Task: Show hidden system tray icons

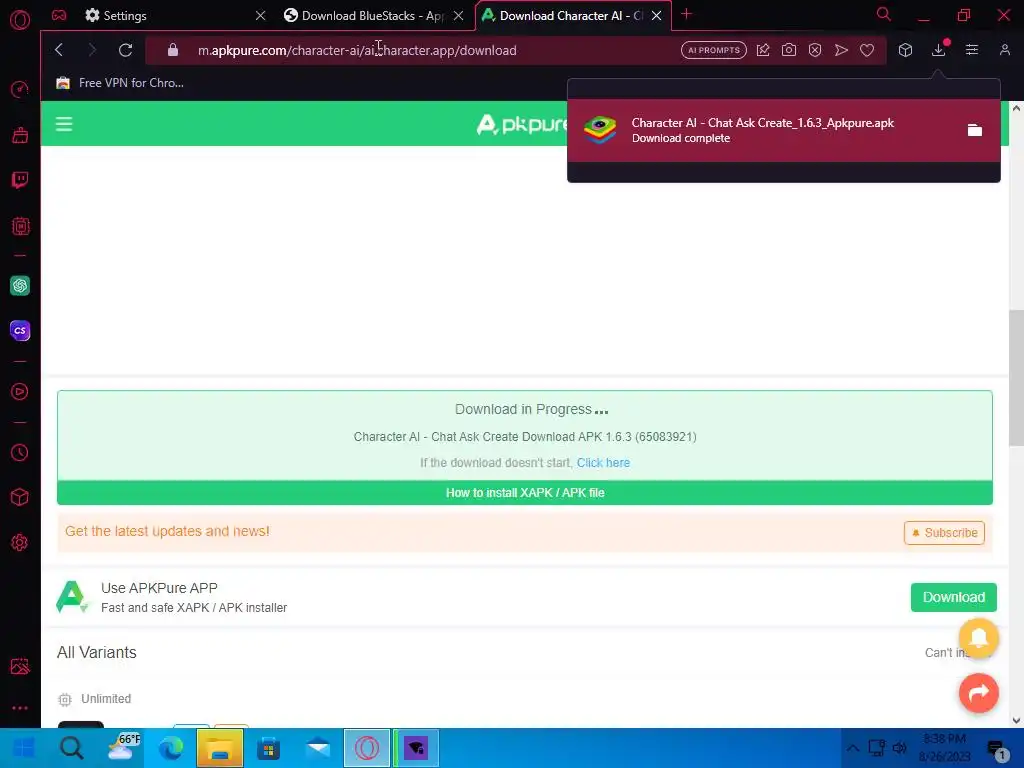Action: 853,748
